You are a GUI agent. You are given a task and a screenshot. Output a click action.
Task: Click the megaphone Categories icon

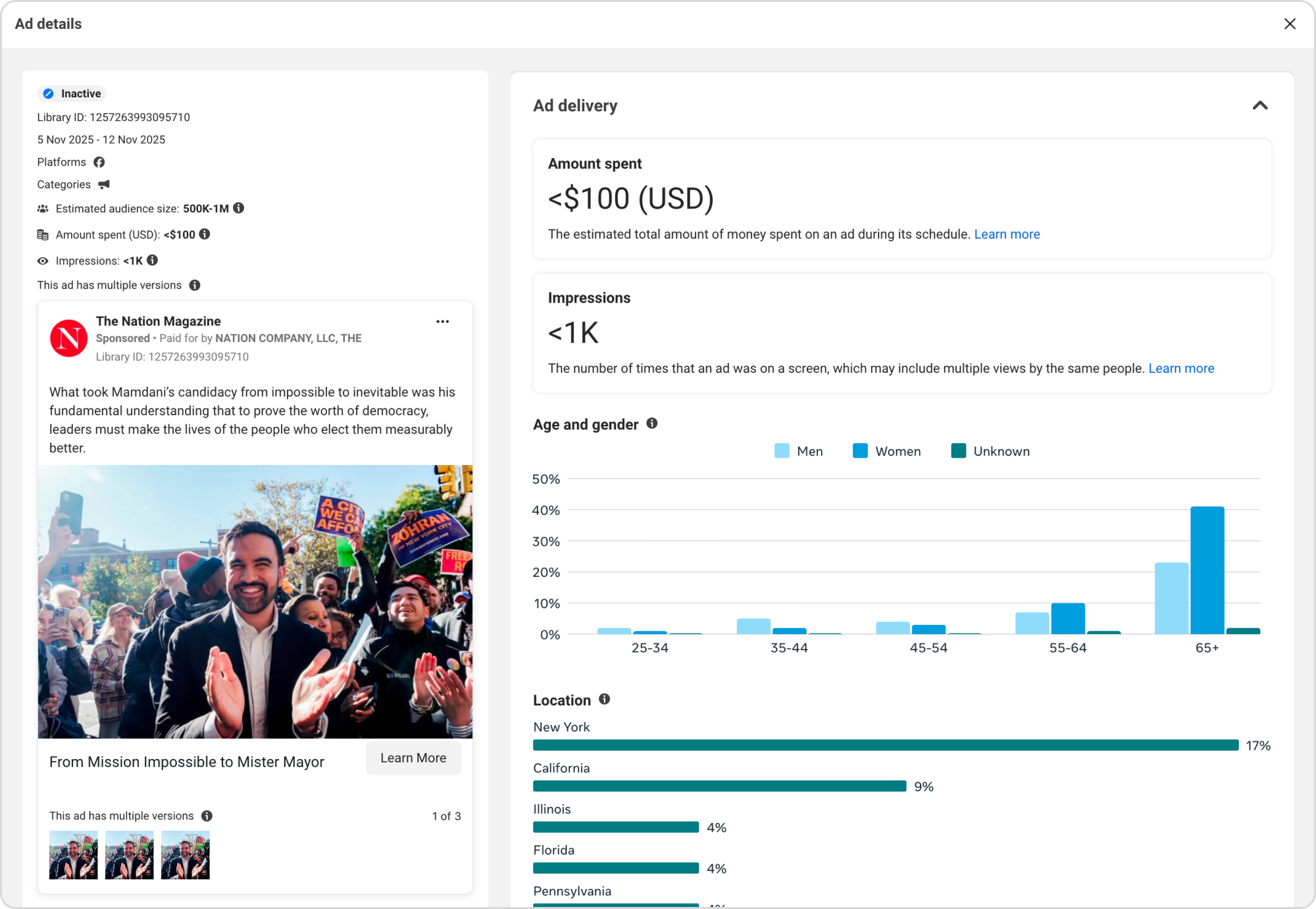pyautogui.click(x=104, y=185)
